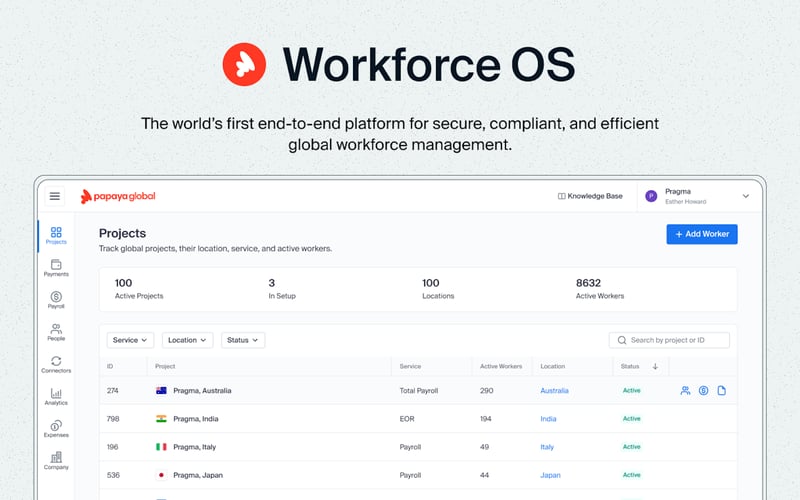The width and height of the screenshot is (800, 500).
Task: Sort by Status column arrow
Action: pyautogui.click(x=655, y=366)
